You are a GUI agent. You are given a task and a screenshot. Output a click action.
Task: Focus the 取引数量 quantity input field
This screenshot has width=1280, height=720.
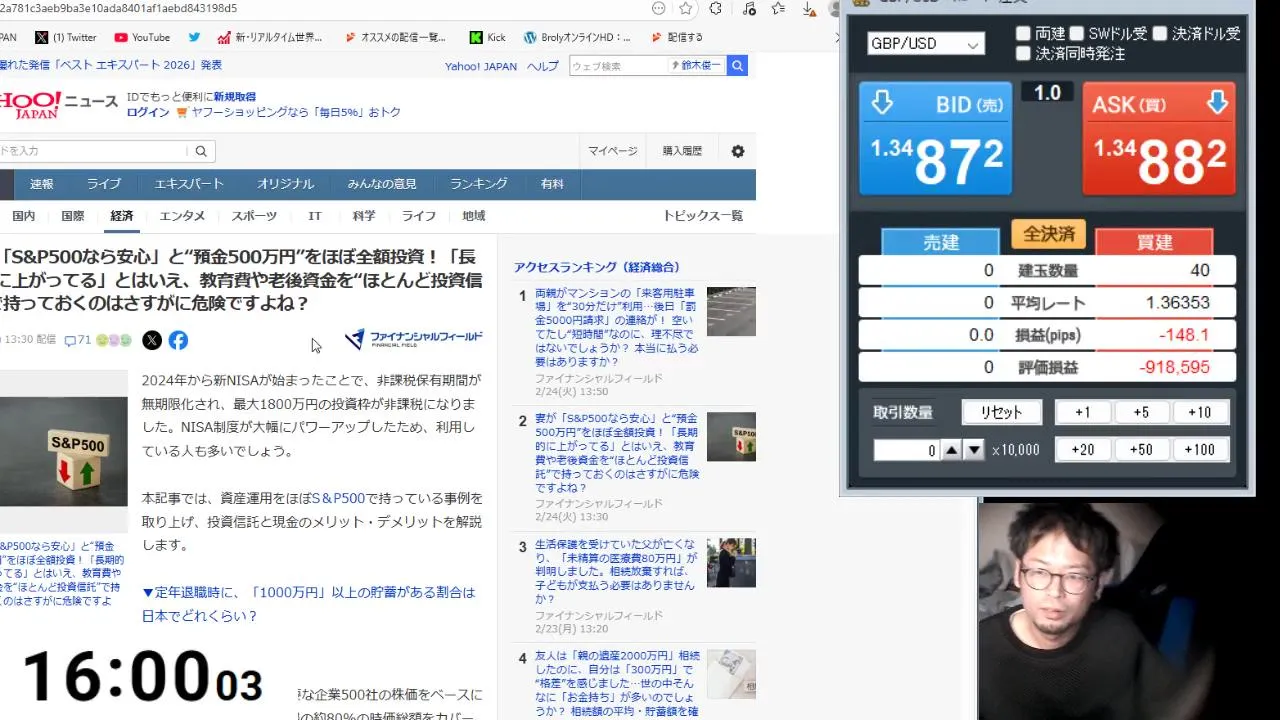(x=907, y=450)
